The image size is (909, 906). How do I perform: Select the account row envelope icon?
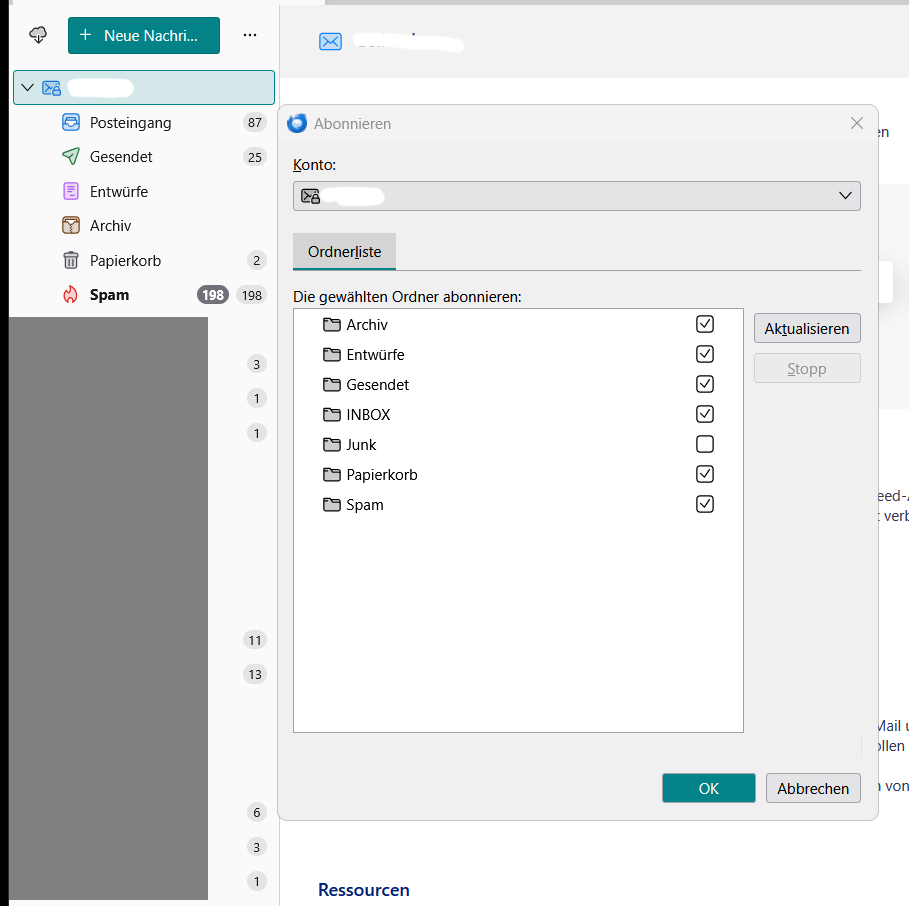tap(52, 88)
